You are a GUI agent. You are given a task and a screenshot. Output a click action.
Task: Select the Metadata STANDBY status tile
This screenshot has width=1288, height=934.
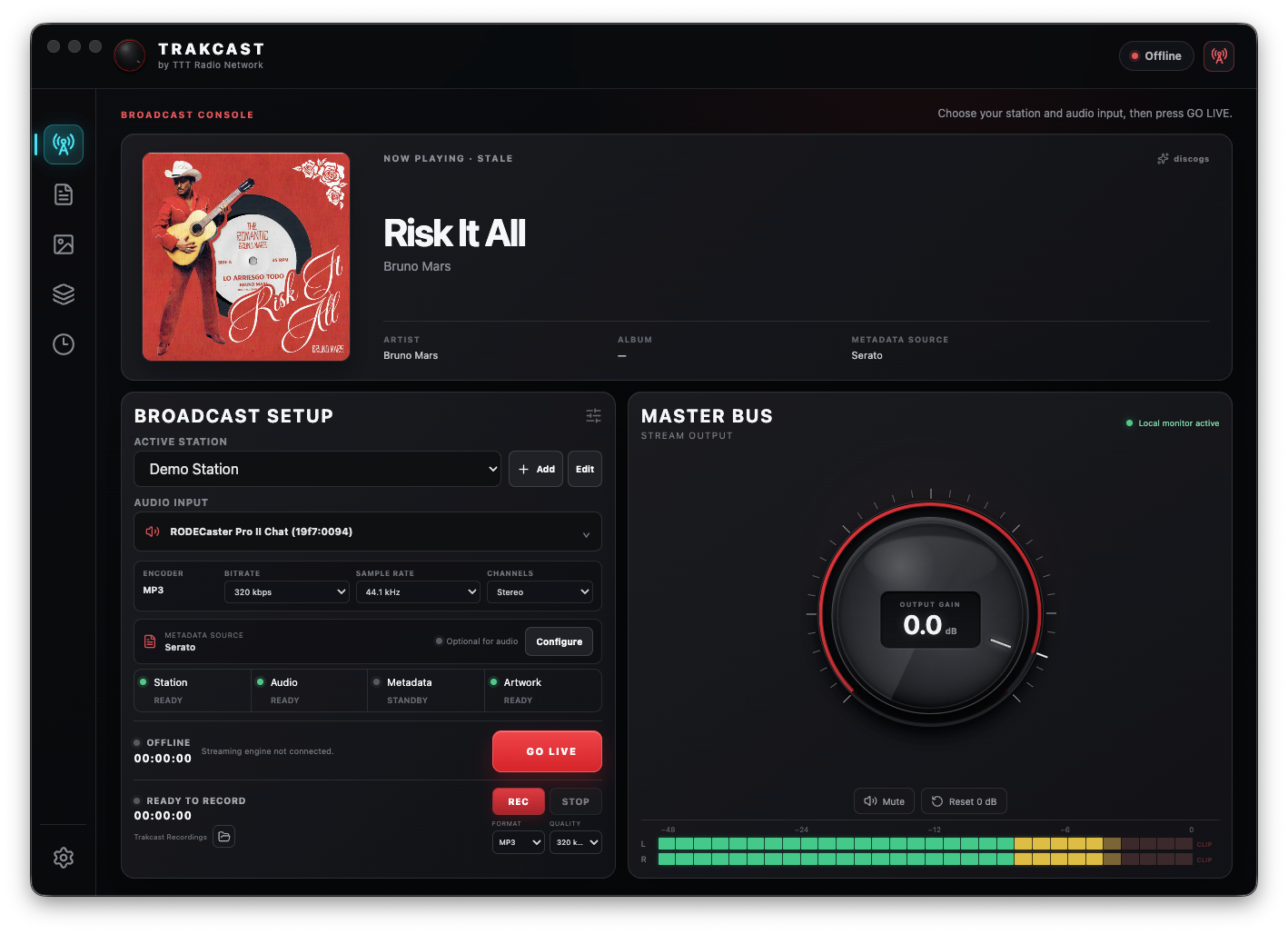(426, 691)
